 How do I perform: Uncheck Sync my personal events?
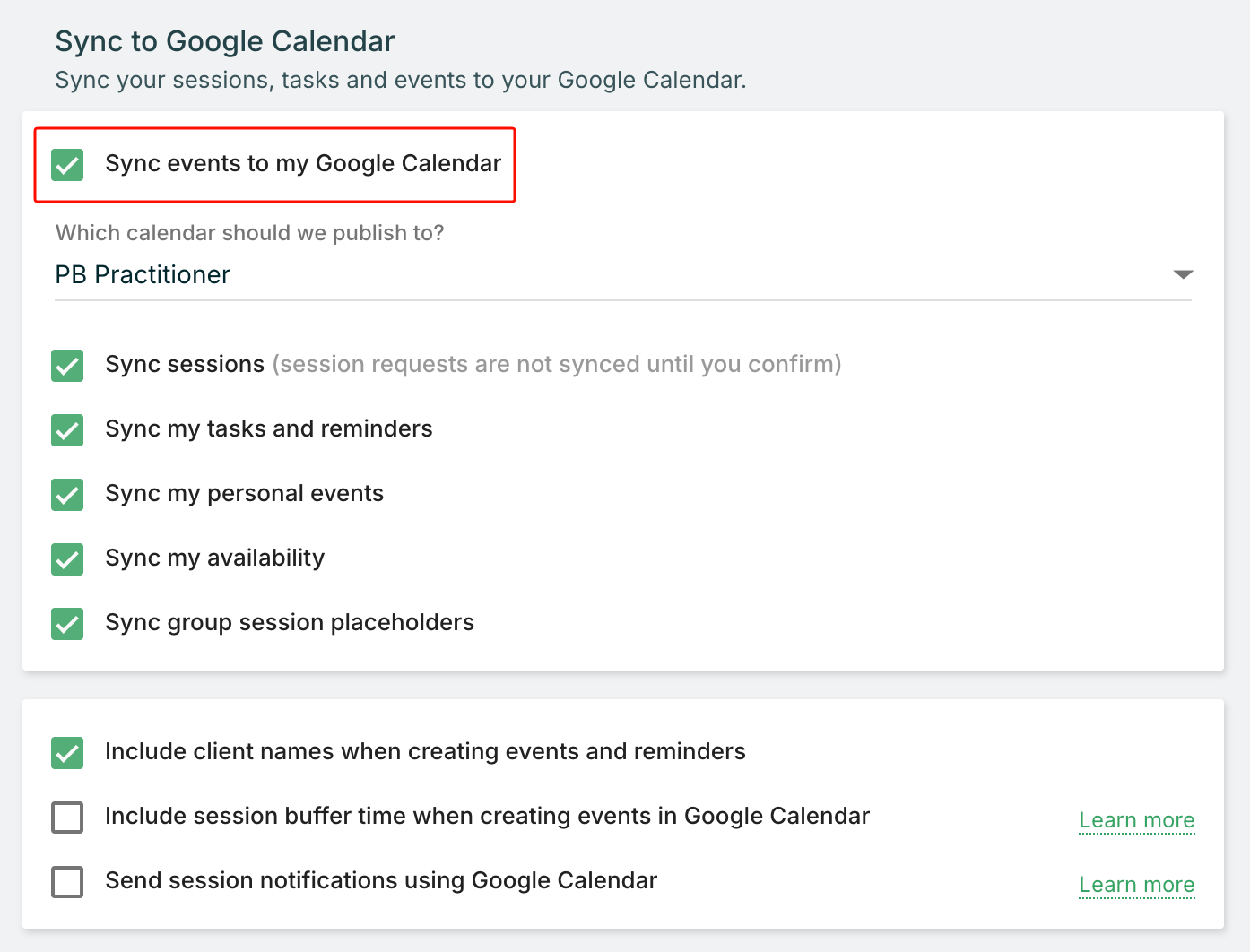(x=67, y=495)
